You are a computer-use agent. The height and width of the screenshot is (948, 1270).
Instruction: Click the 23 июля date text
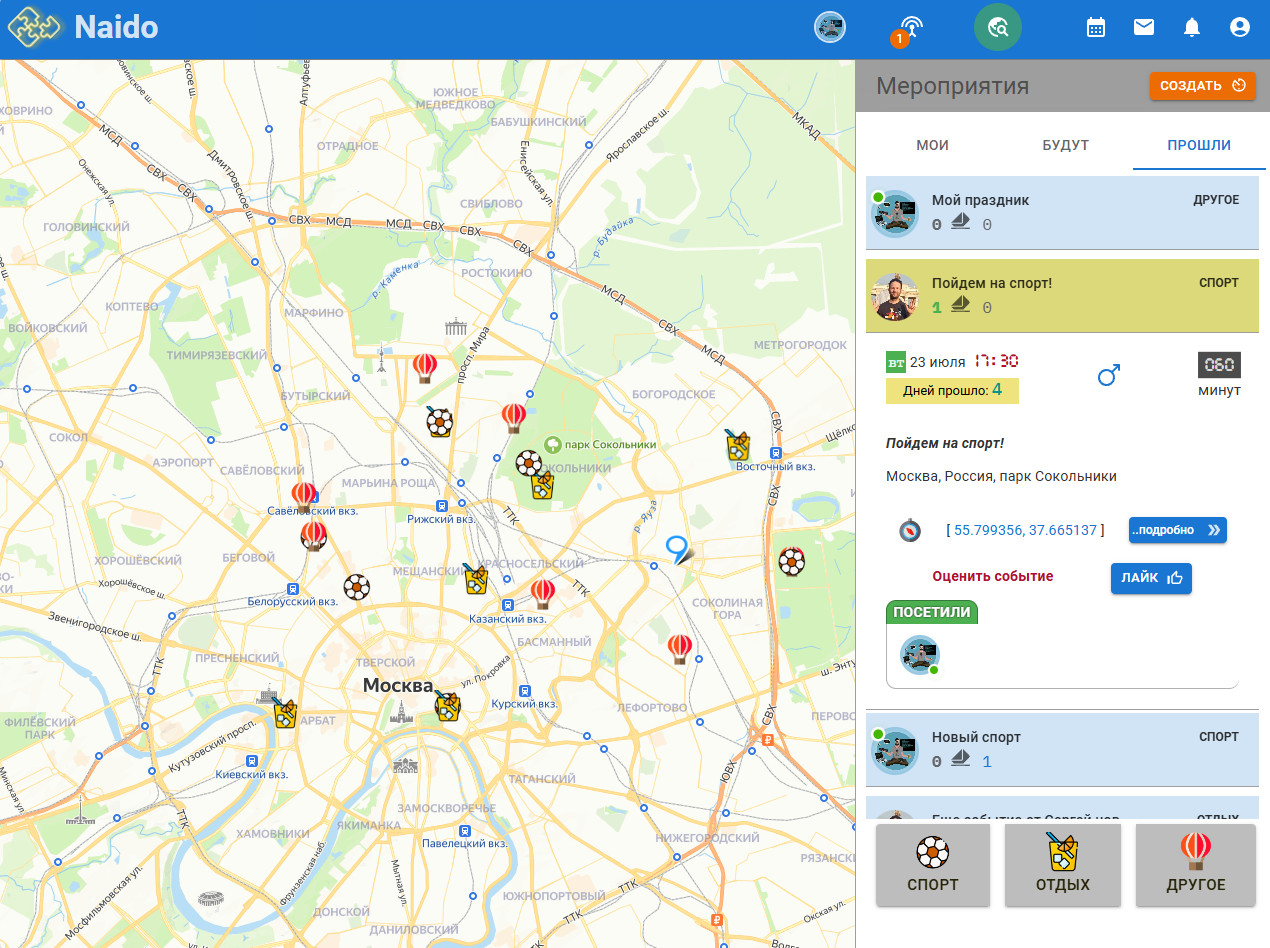coord(937,361)
